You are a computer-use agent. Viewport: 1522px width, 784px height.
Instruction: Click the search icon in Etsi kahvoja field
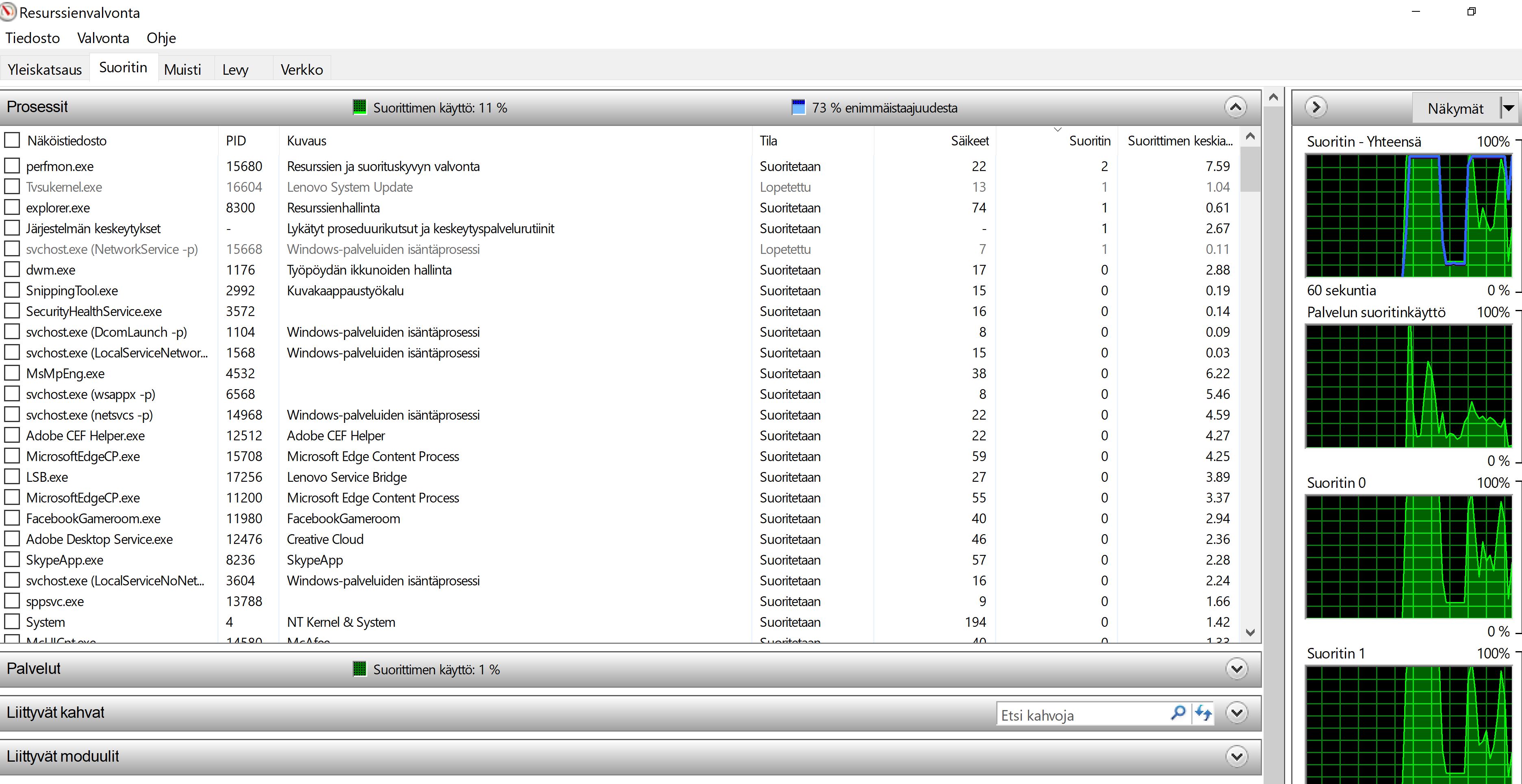tap(1177, 713)
